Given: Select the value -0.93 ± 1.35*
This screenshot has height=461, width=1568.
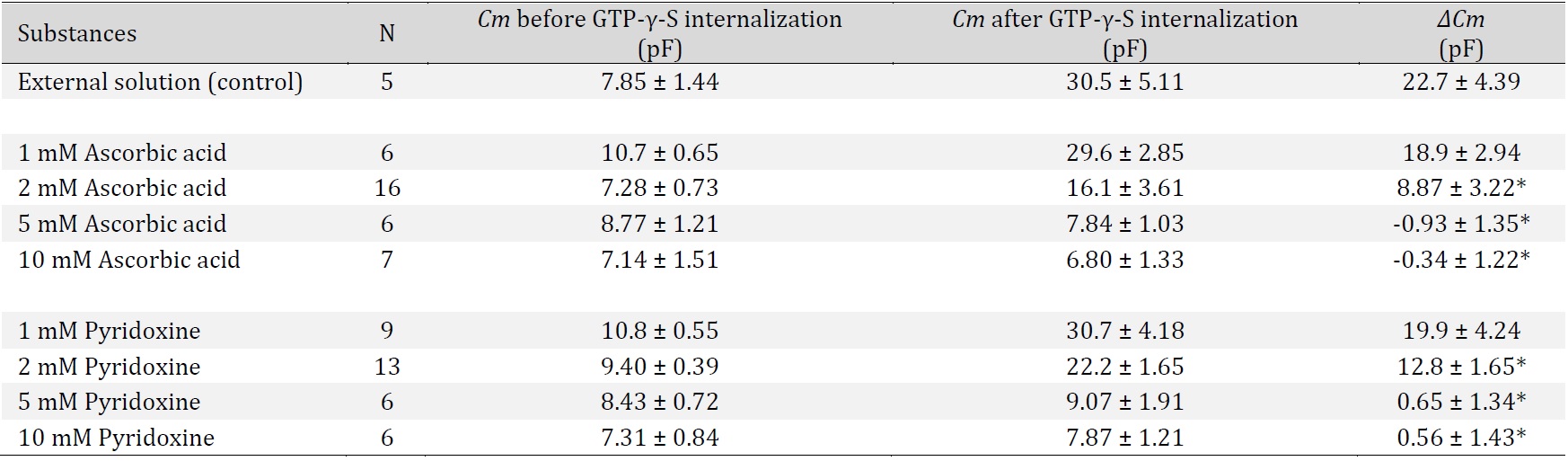Looking at the screenshot, I should pos(1461,224).
